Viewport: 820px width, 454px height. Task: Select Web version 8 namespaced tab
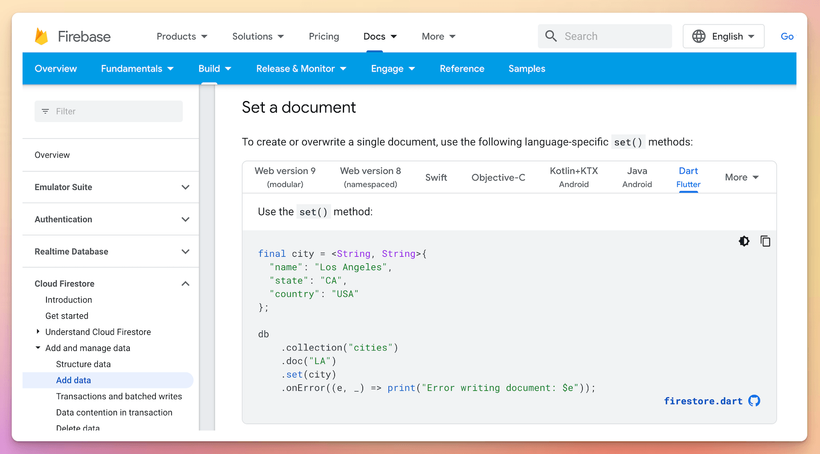370,177
